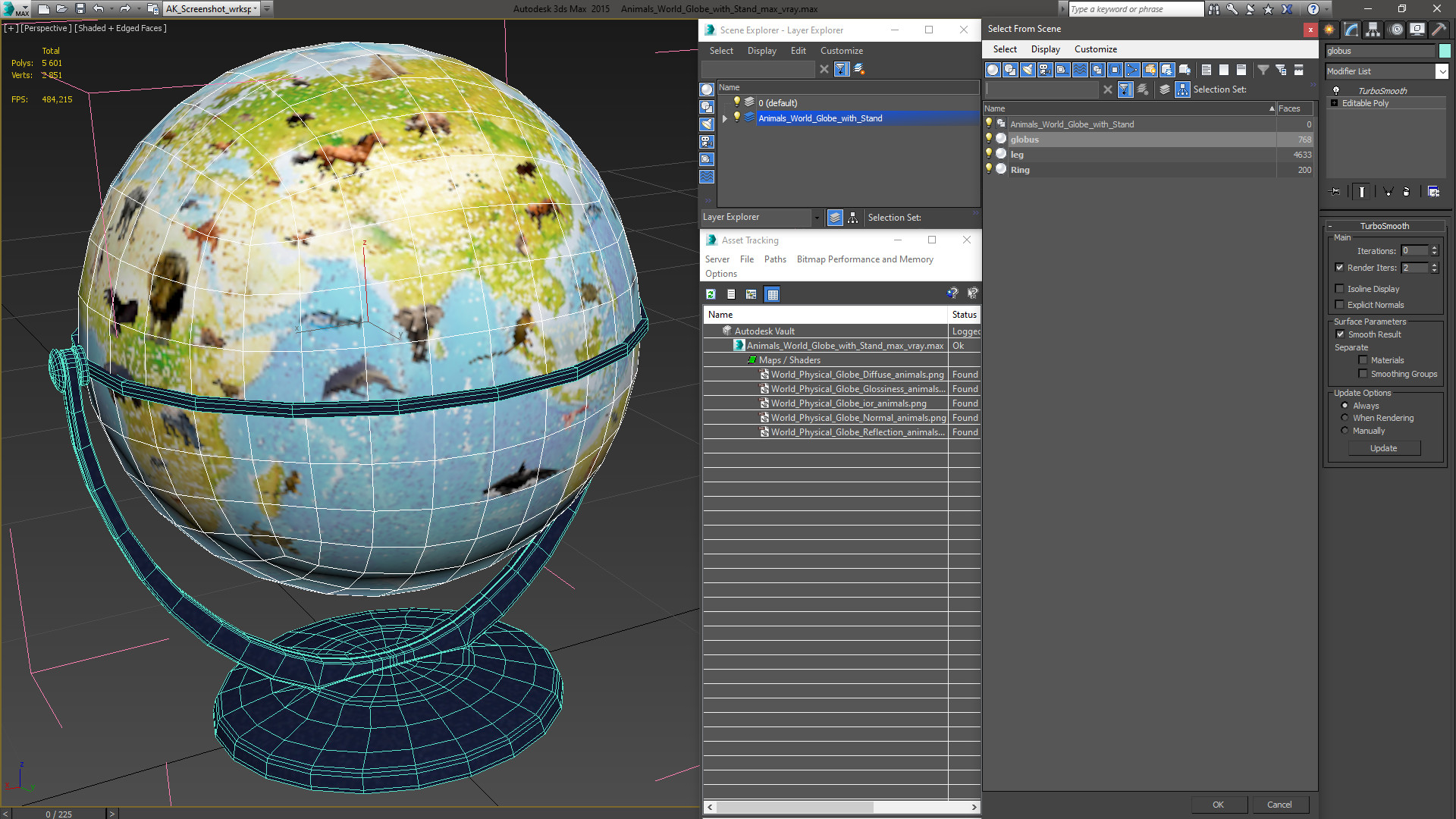Increase the Render Iters spinner value
This screenshot has width=1456, height=819.
1434,265
